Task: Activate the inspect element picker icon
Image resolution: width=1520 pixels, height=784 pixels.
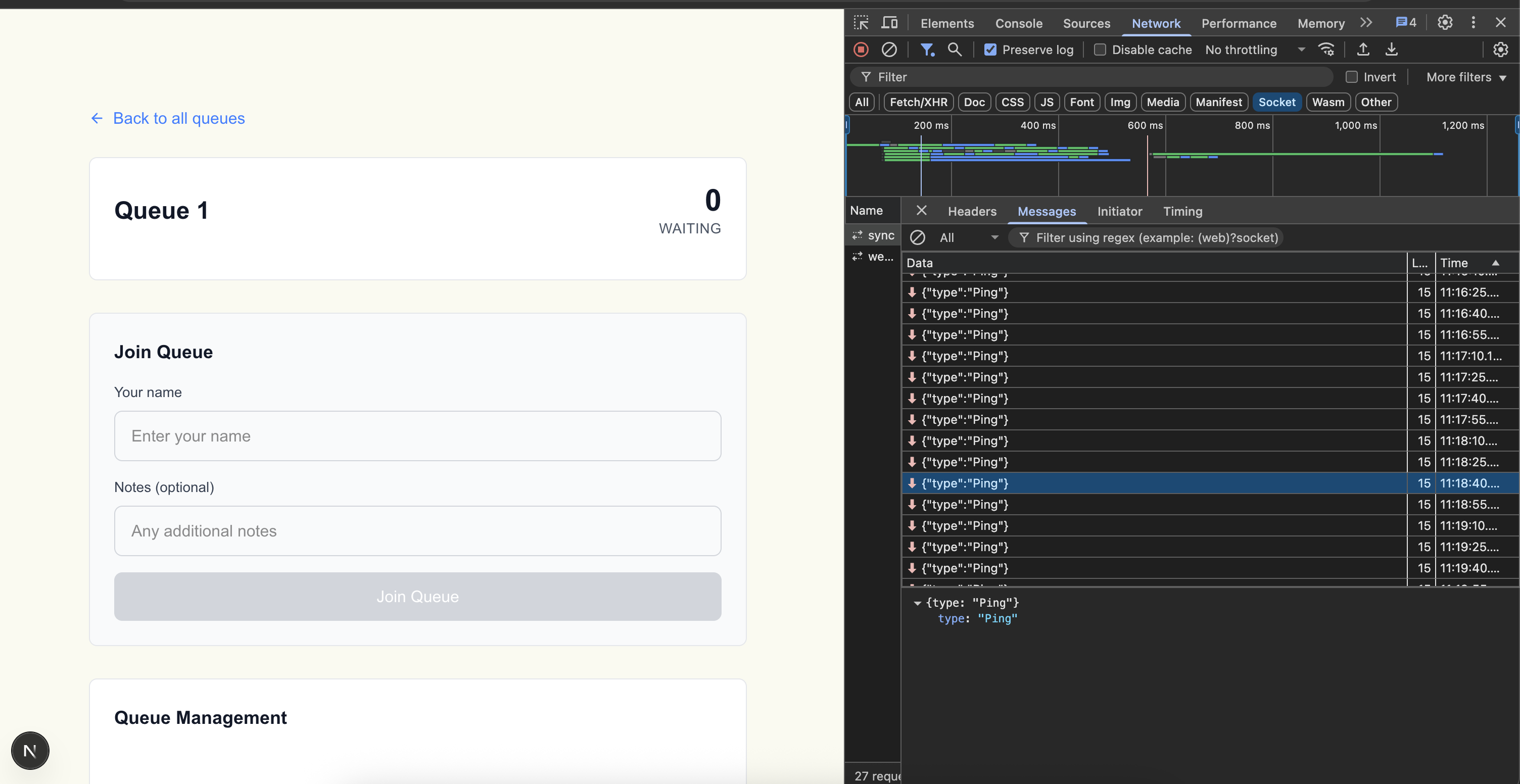Action: [861, 23]
